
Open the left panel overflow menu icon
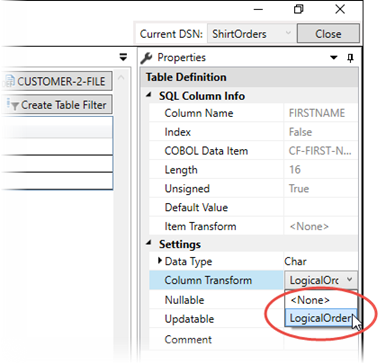pyautogui.click(x=123, y=57)
